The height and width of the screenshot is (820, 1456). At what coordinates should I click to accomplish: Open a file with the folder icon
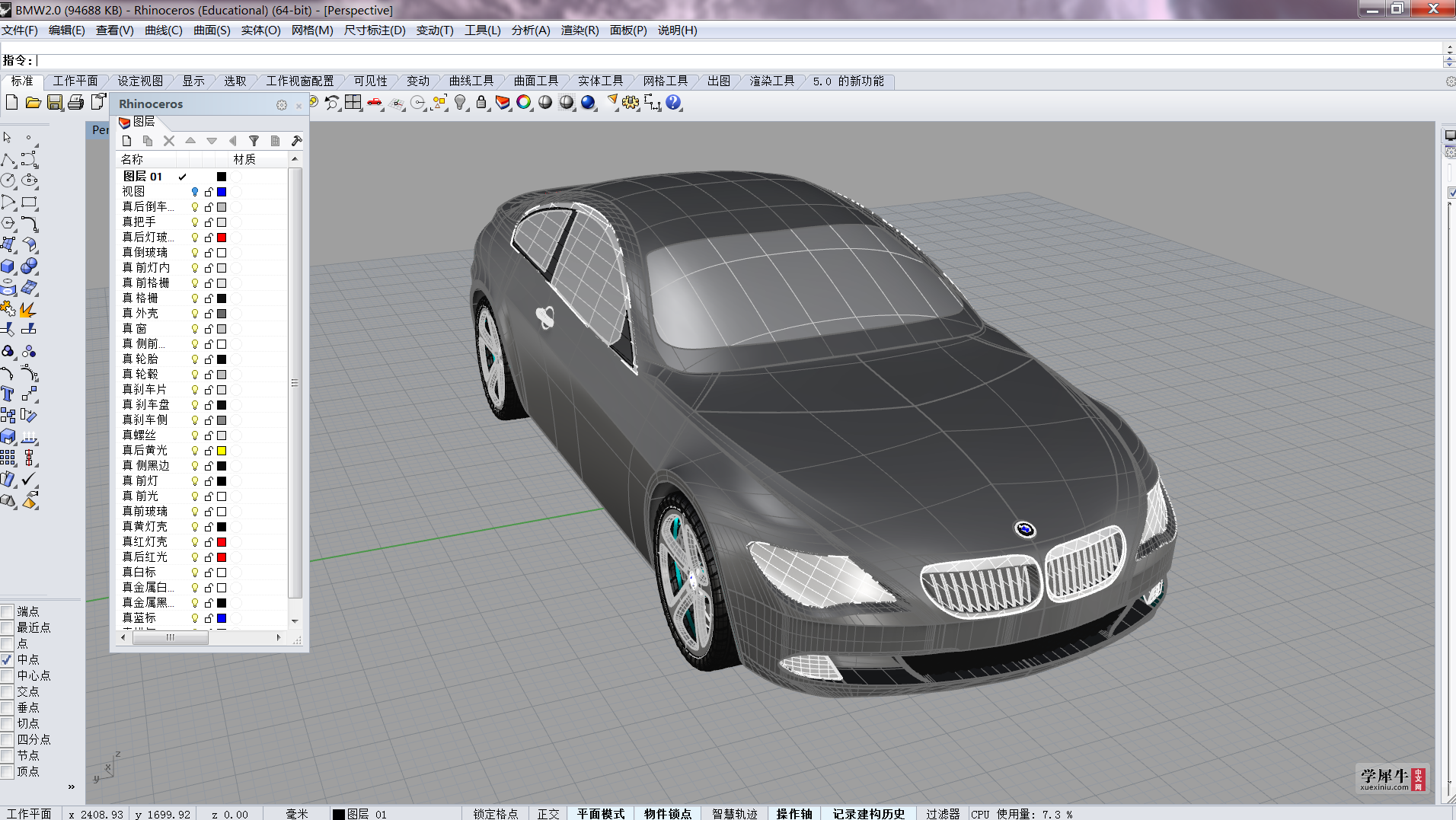coord(33,102)
